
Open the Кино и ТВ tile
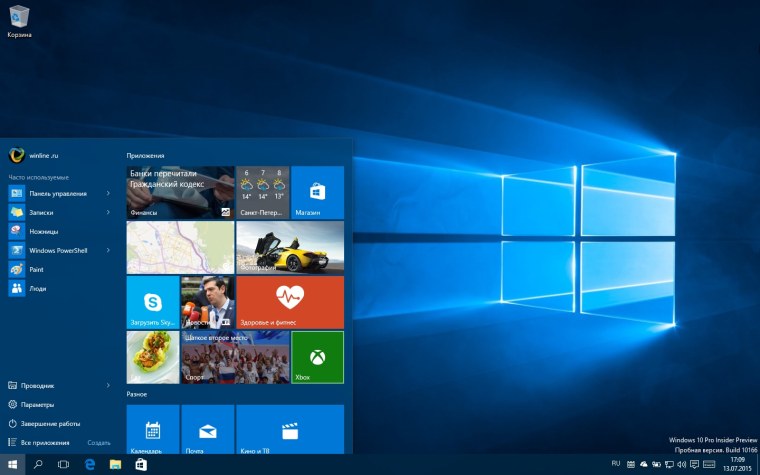(x=290, y=430)
